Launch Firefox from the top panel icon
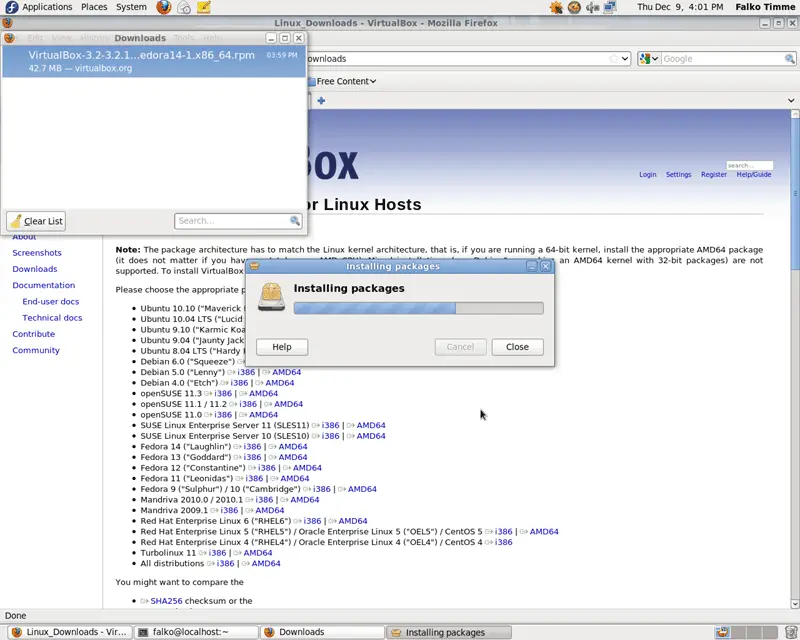The image size is (800, 640). [x=164, y=7]
